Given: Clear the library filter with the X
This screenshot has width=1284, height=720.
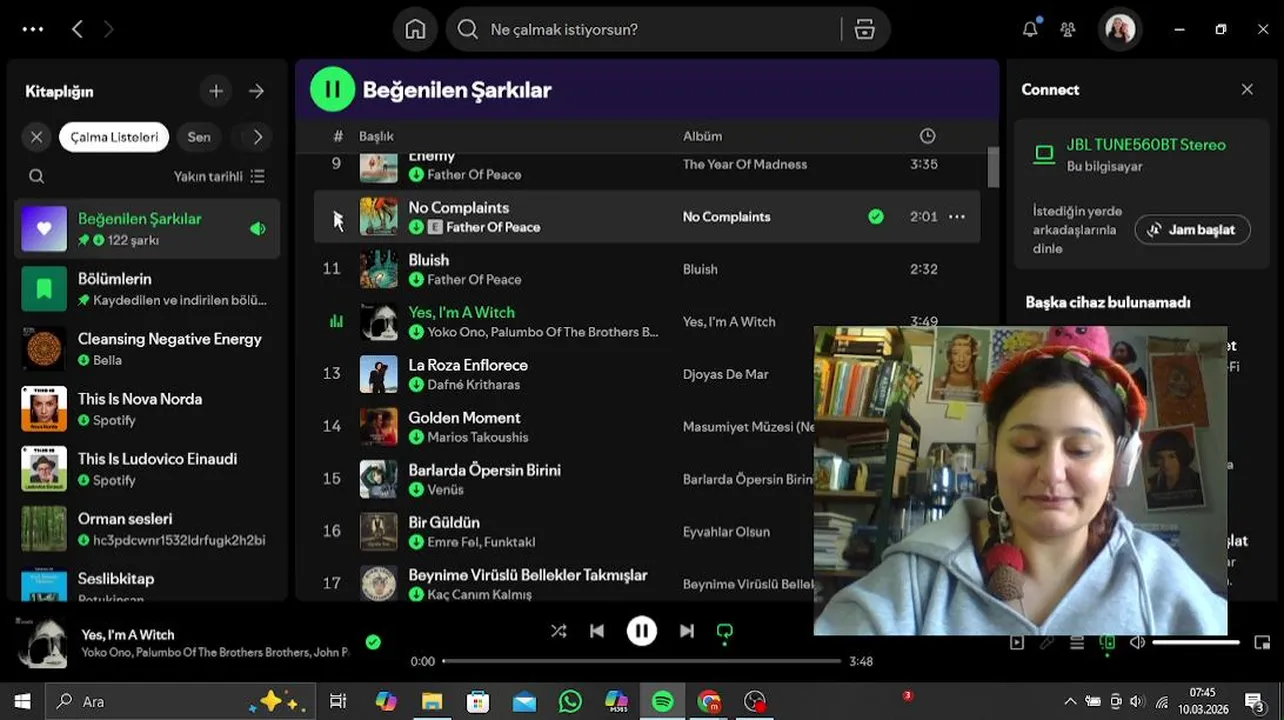Looking at the screenshot, I should (x=37, y=137).
